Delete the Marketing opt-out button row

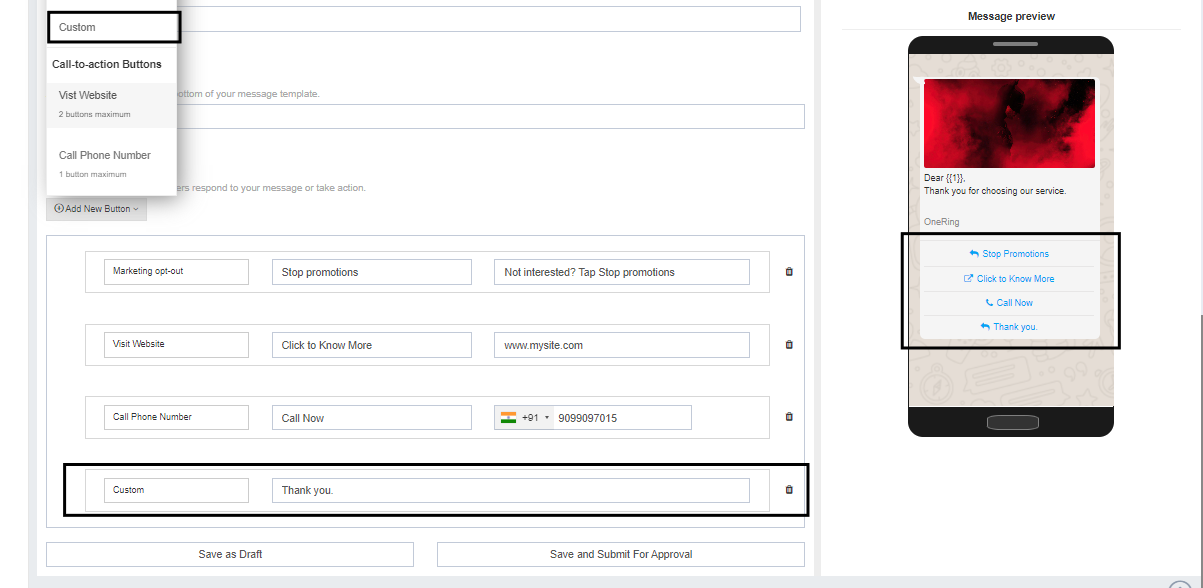tap(789, 272)
